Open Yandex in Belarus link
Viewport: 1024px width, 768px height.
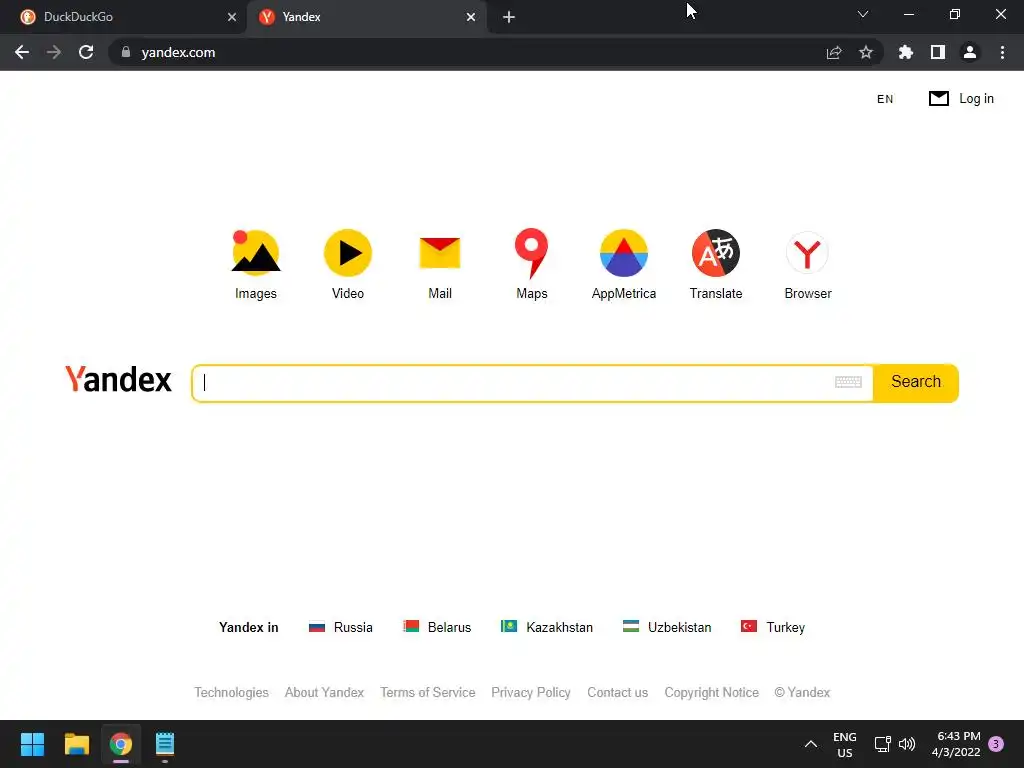(x=437, y=627)
